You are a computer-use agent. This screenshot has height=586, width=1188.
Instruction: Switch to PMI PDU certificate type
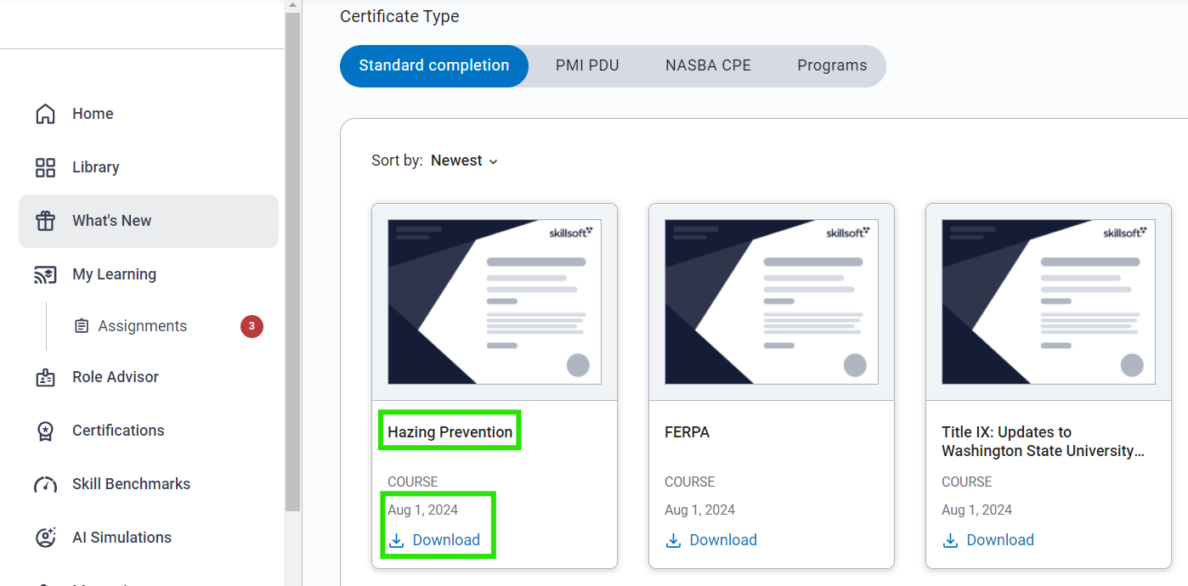[x=587, y=66]
